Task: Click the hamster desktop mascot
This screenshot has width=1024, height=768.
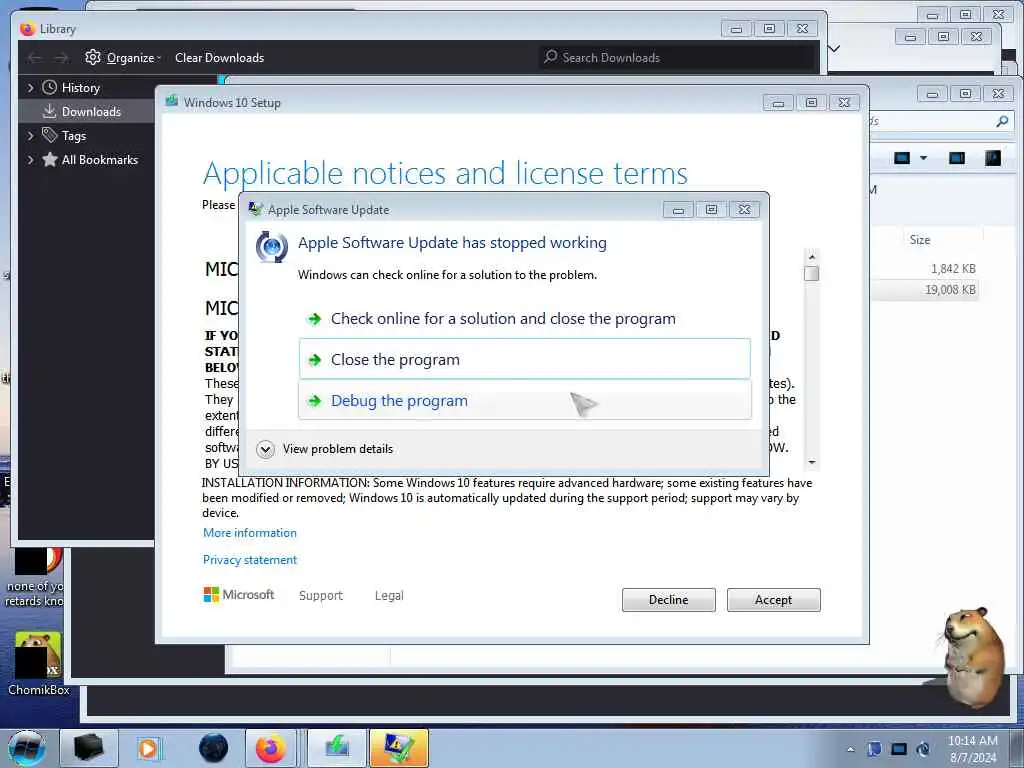Action: pos(972,656)
